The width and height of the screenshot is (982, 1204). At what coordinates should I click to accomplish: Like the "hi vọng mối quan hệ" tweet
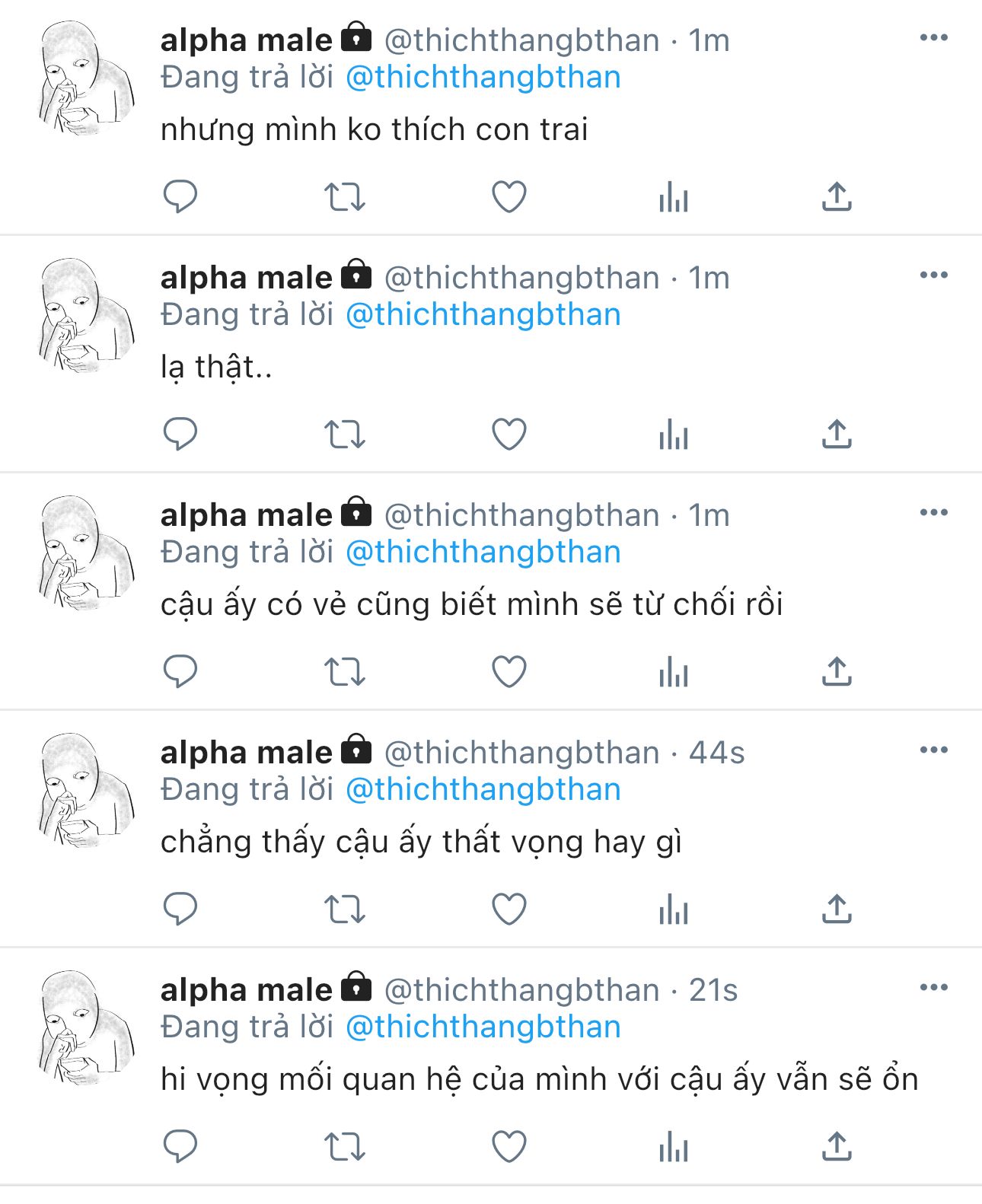click(x=509, y=1147)
